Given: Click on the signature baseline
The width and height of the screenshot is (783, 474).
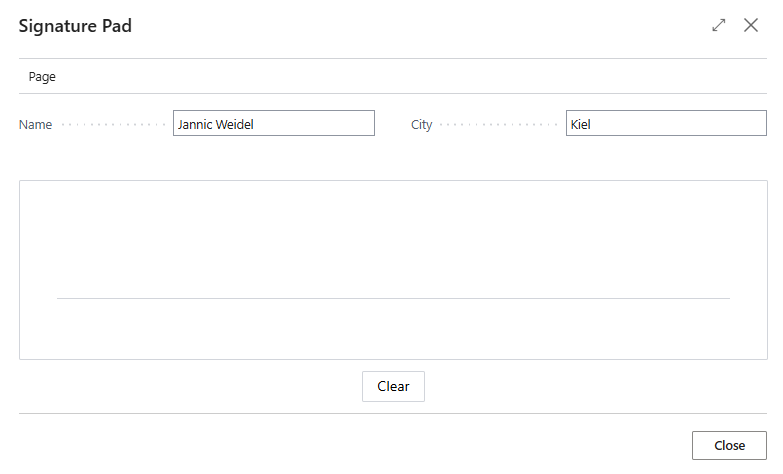Looking at the screenshot, I should click(x=393, y=298).
